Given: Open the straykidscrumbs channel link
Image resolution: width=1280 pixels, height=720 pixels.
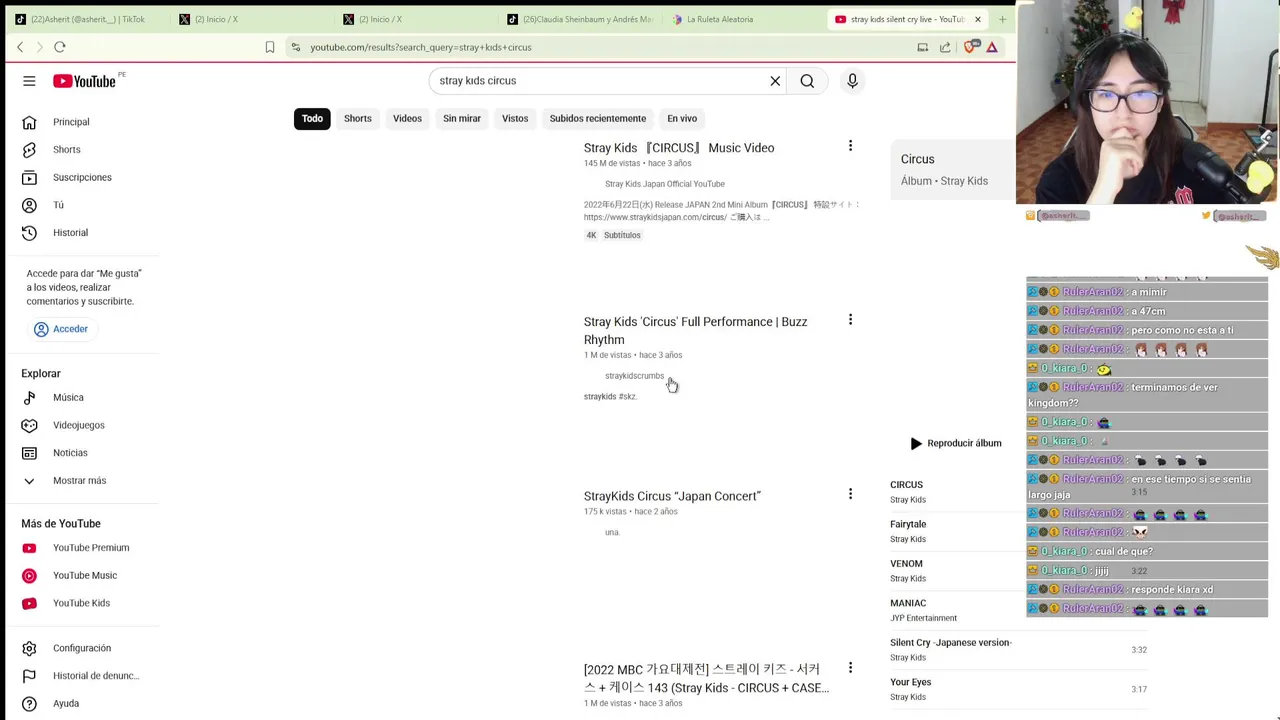Looking at the screenshot, I should pos(634,376).
